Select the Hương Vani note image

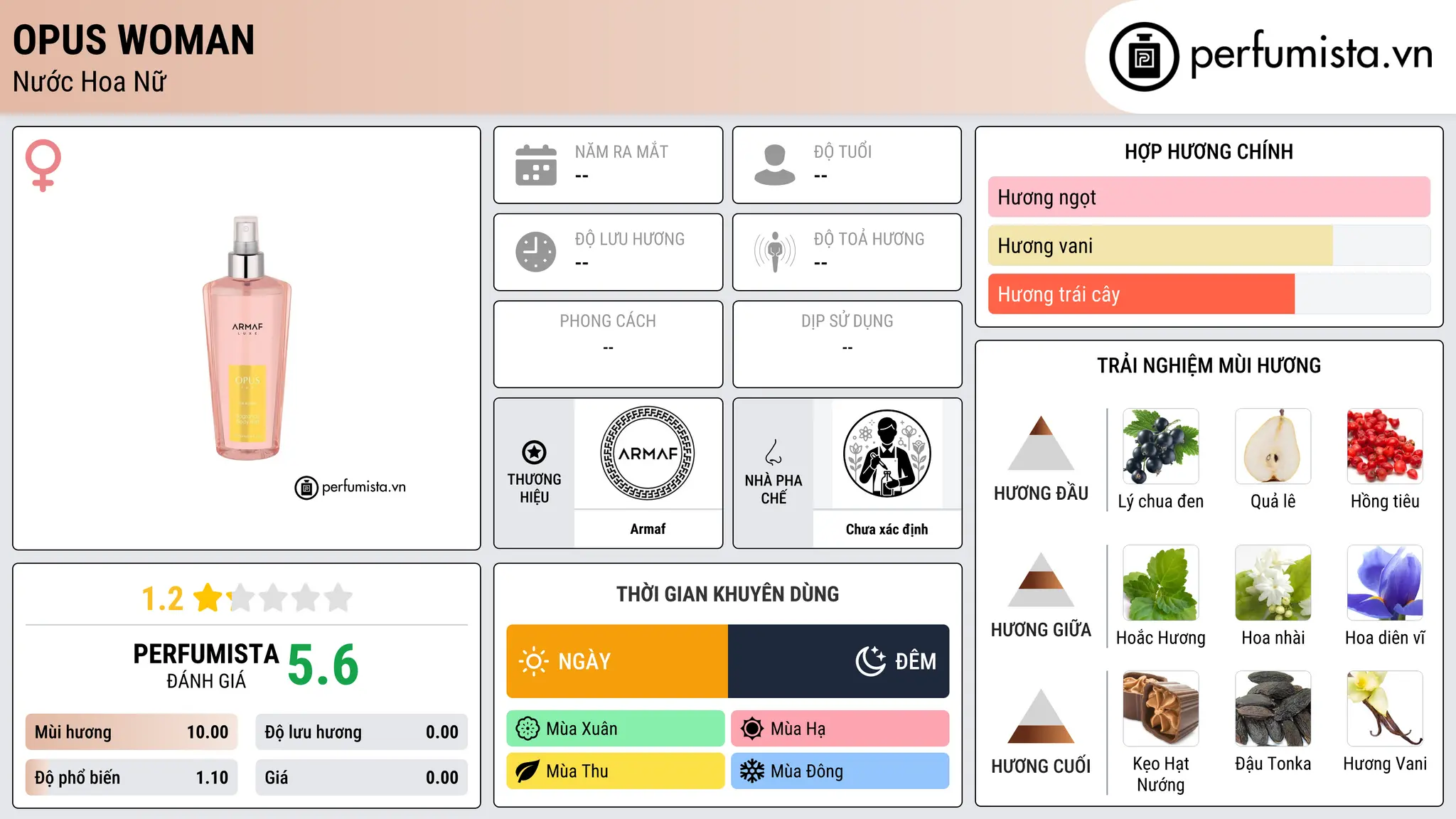[x=1385, y=709]
